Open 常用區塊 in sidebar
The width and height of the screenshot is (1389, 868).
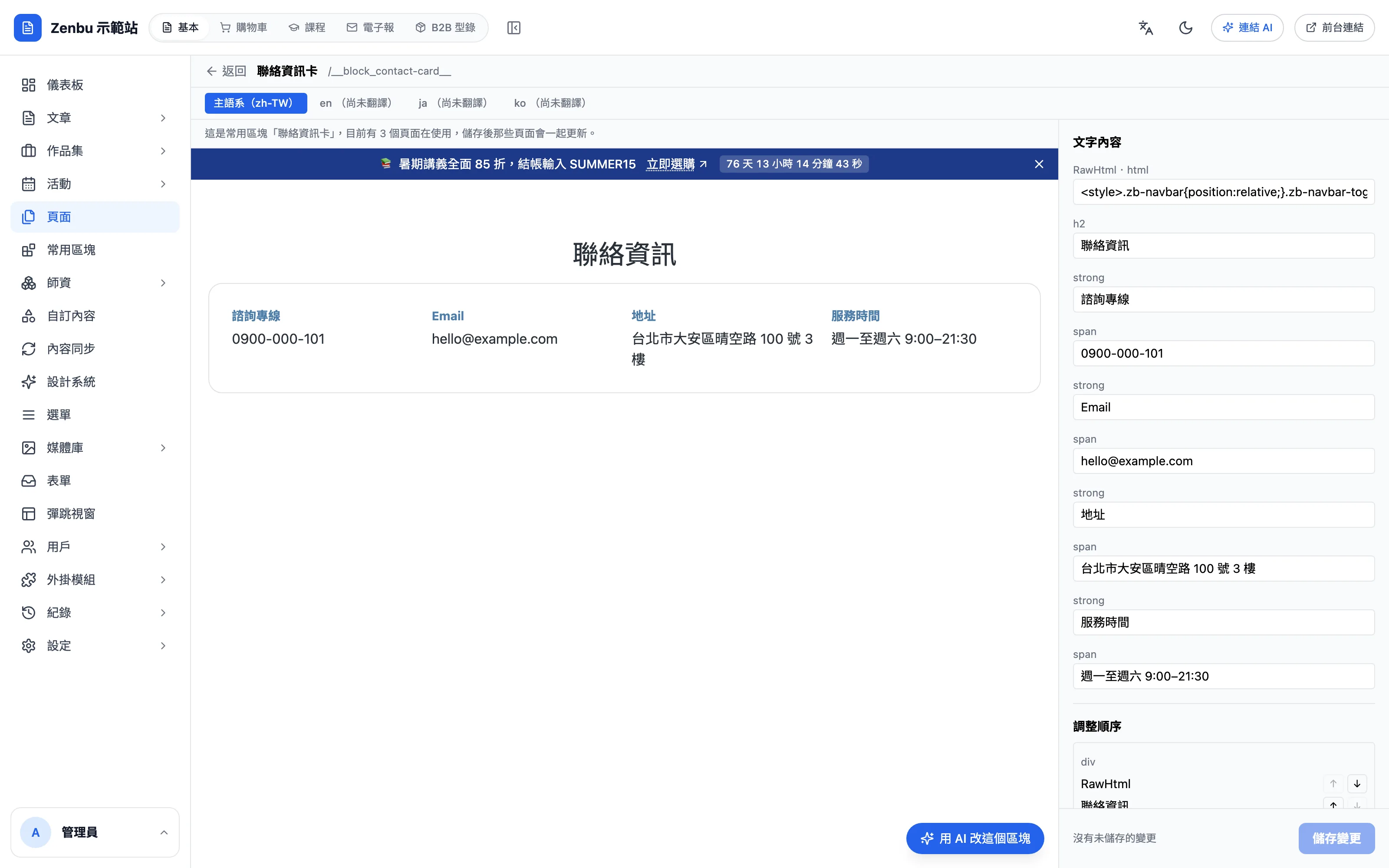click(x=95, y=250)
